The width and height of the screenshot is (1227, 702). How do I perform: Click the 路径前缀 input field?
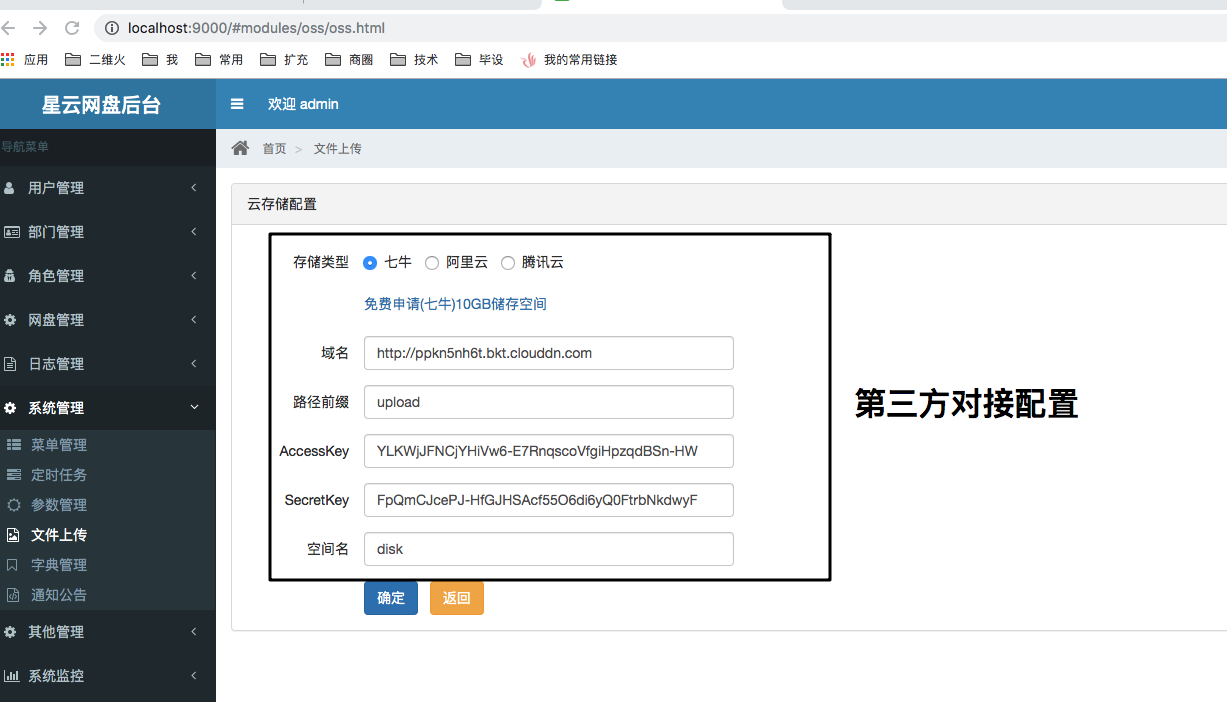(549, 402)
